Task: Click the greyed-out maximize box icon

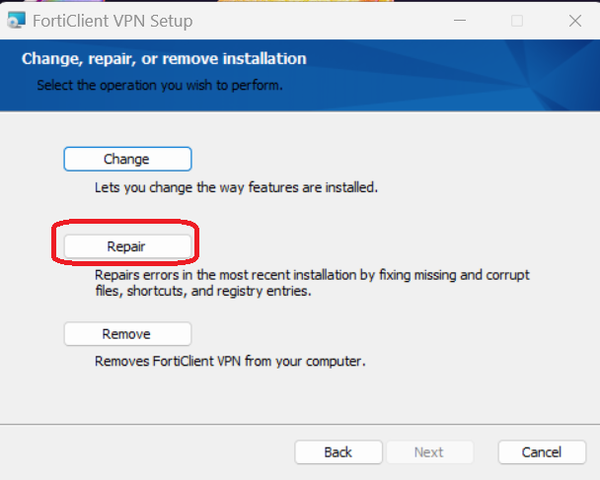Action: tap(517, 21)
